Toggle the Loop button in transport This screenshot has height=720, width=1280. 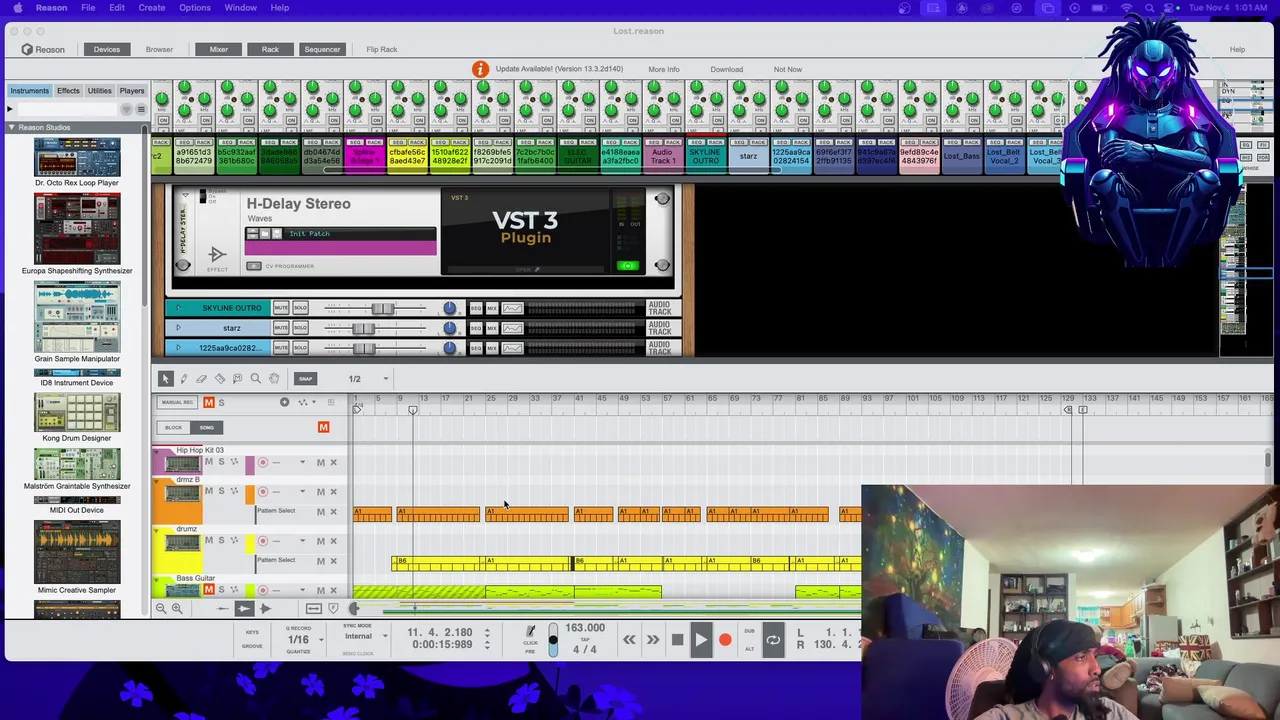click(773, 640)
